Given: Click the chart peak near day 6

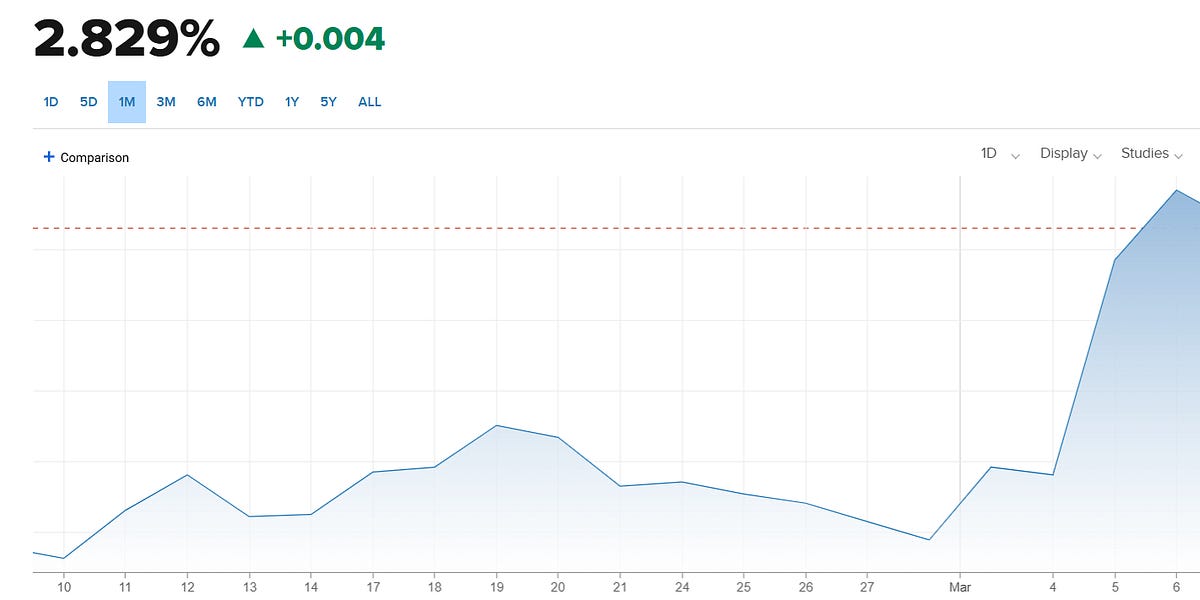Looking at the screenshot, I should [x=1177, y=190].
